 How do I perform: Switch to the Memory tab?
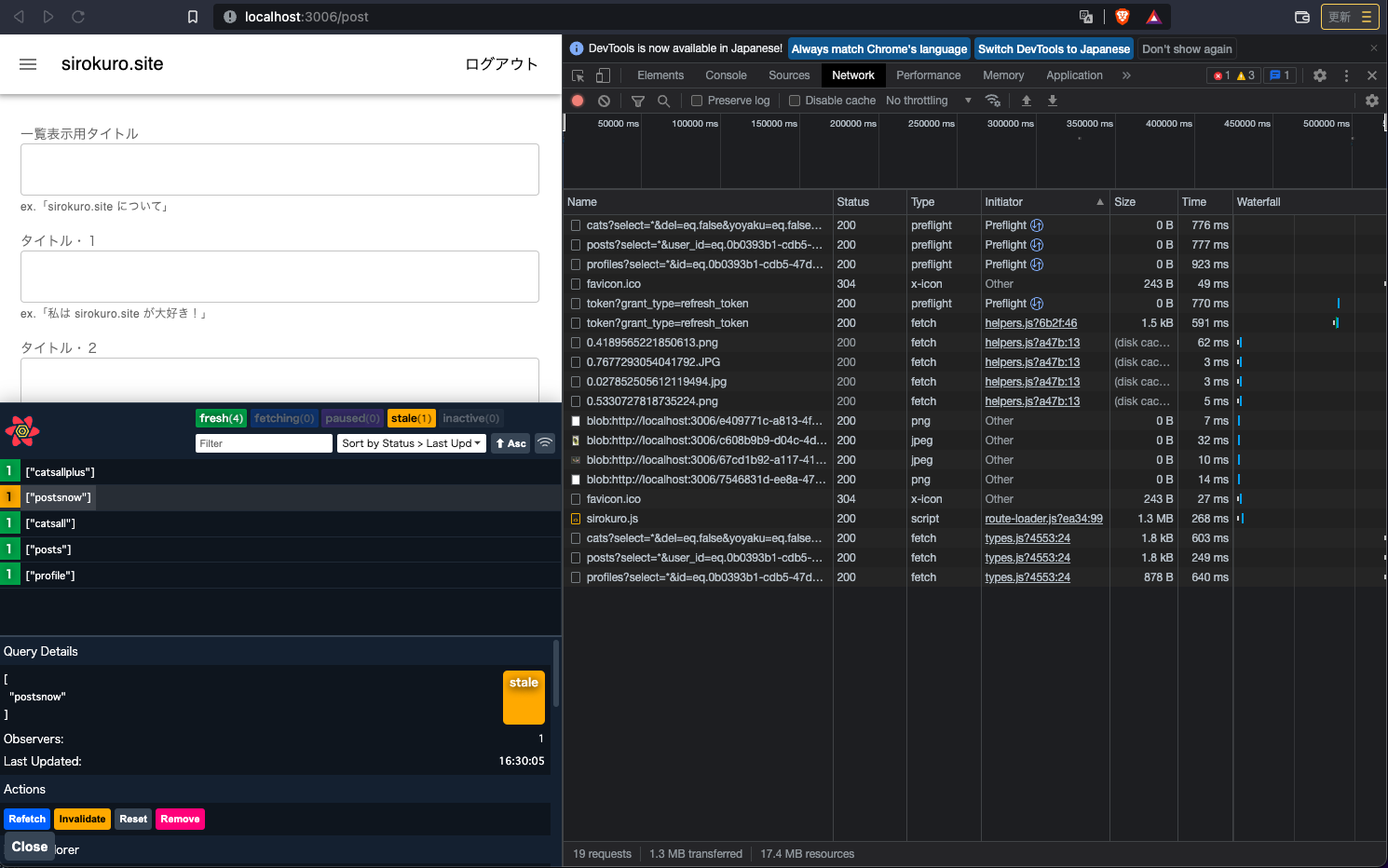[1003, 75]
